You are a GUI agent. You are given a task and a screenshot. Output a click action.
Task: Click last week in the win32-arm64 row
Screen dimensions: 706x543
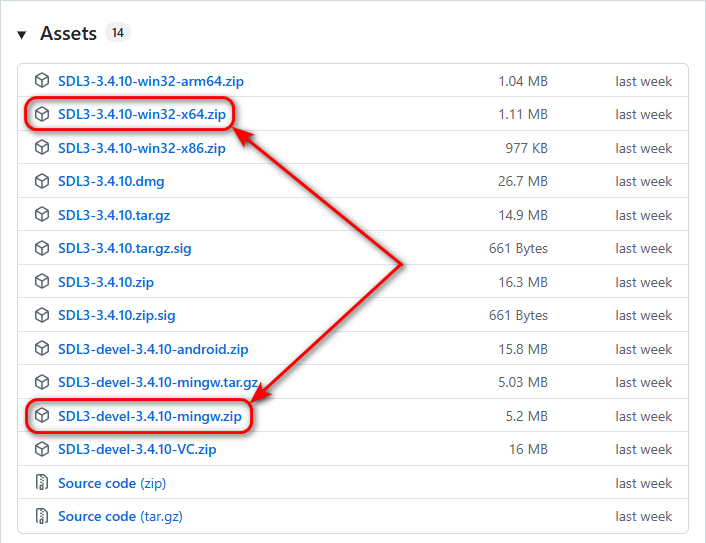(643, 81)
